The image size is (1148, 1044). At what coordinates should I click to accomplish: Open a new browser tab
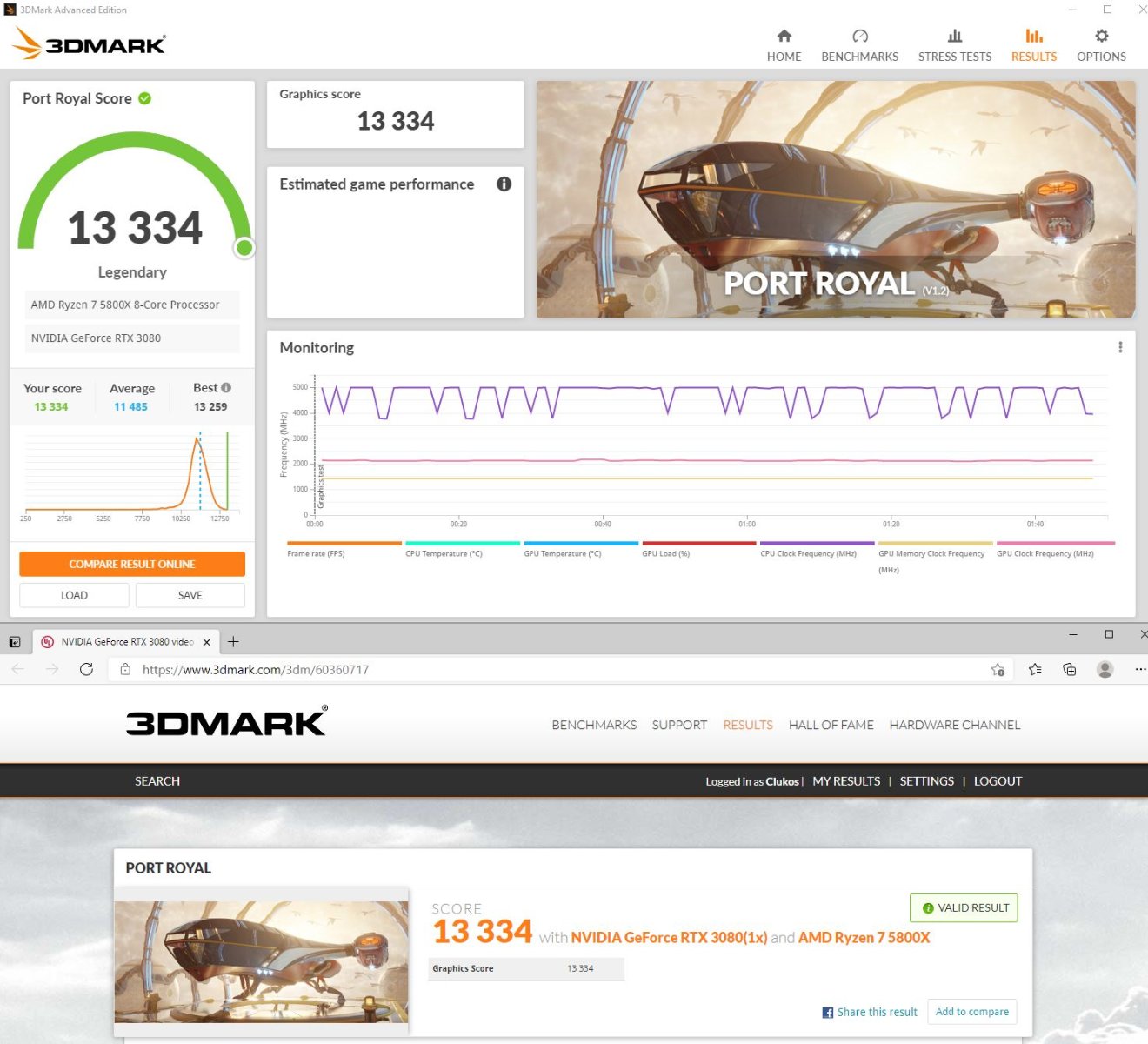233,642
